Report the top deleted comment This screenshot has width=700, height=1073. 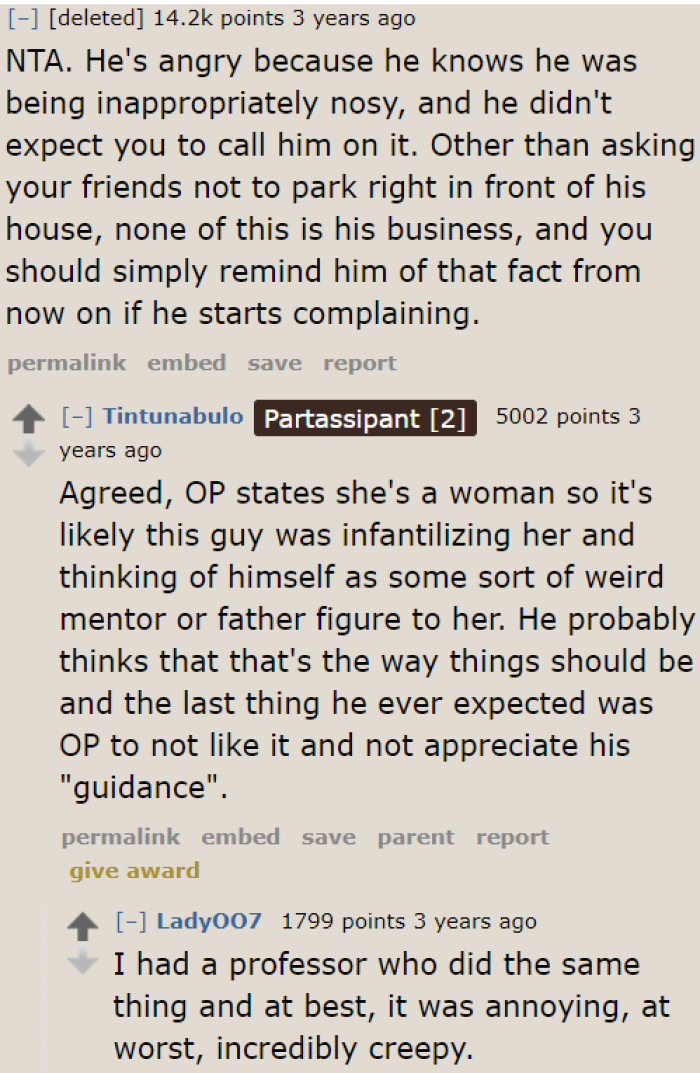[x=360, y=362]
